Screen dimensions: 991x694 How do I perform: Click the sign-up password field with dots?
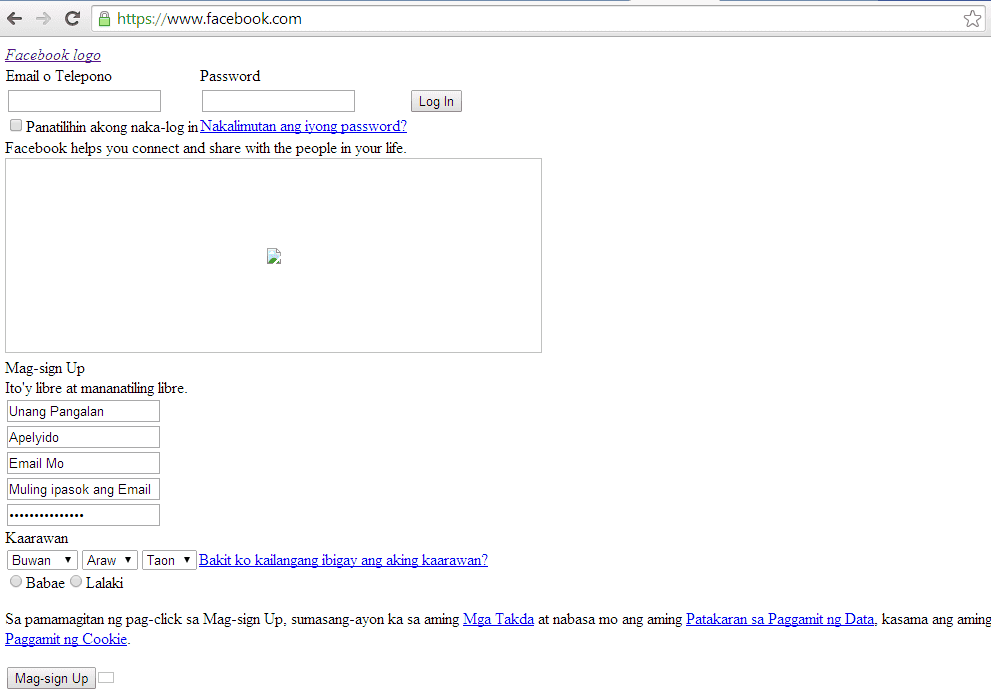(83, 514)
